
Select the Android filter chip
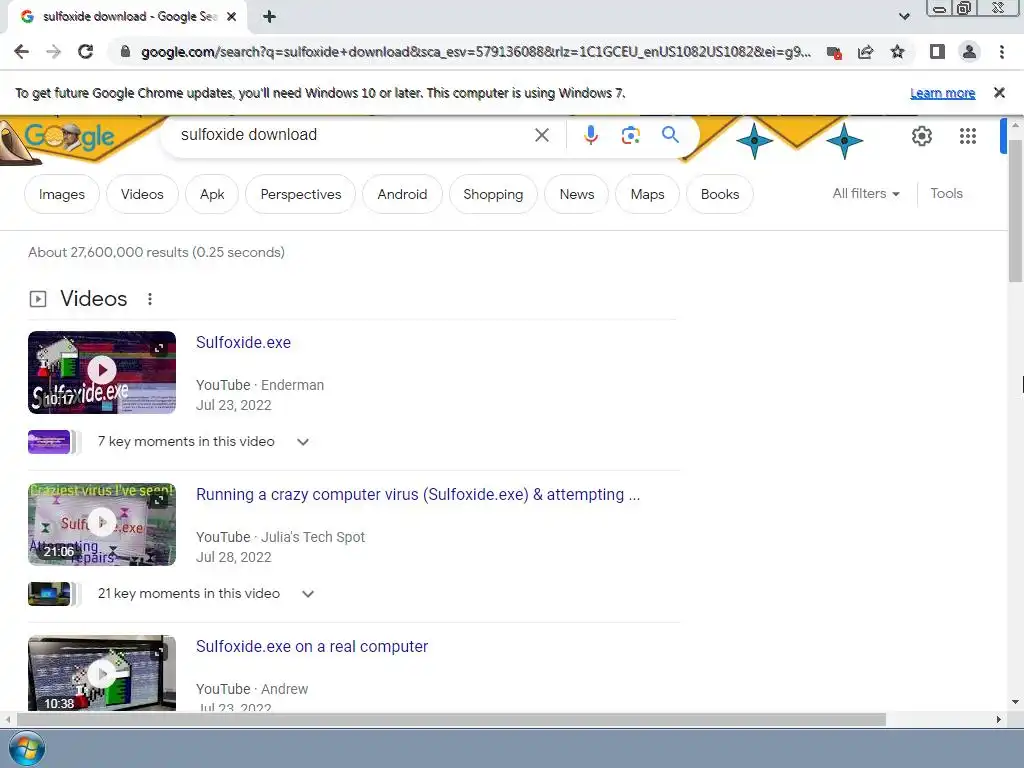click(x=402, y=194)
